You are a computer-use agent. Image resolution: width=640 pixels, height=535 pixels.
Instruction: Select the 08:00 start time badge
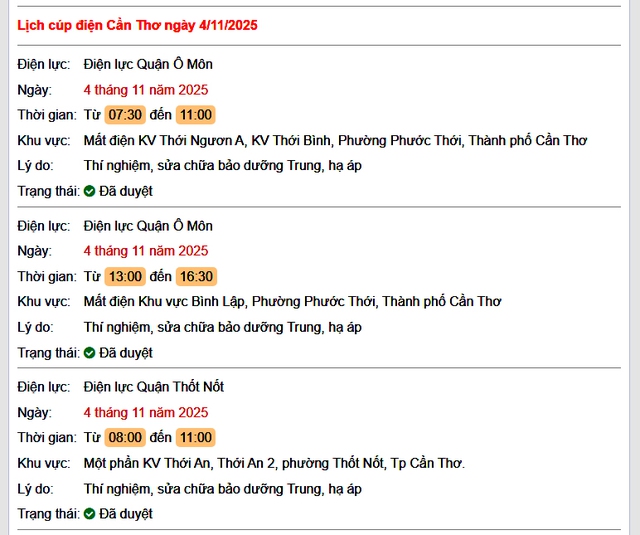point(125,438)
